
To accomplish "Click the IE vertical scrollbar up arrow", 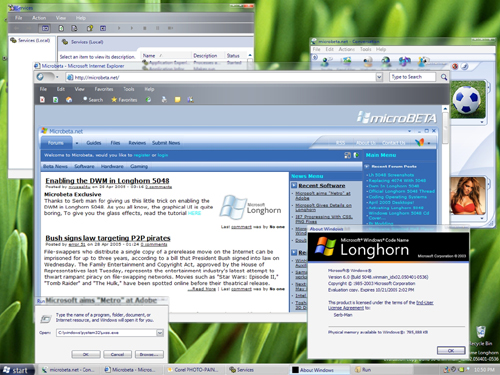I will coord(445,109).
